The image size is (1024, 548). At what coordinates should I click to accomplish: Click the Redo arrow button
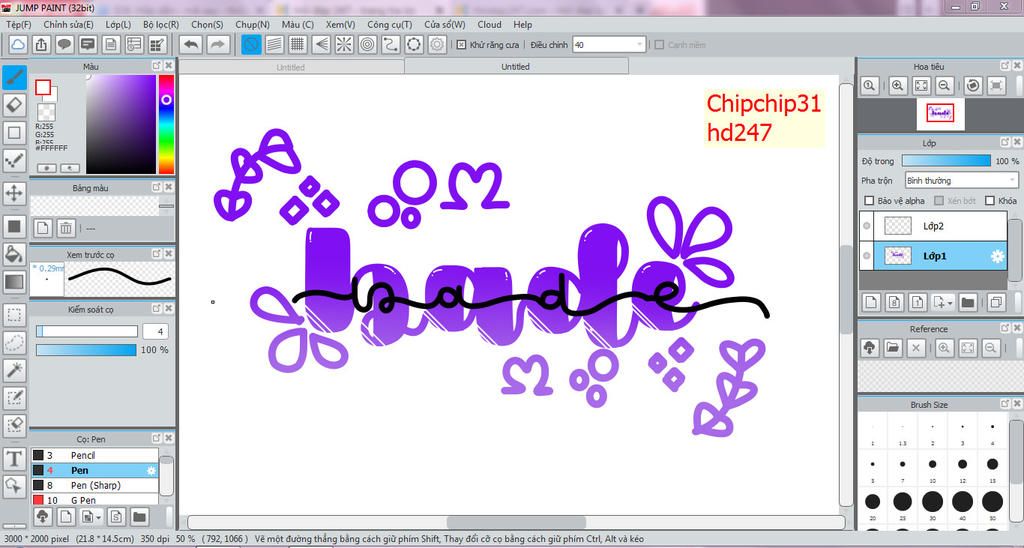[x=218, y=44]
